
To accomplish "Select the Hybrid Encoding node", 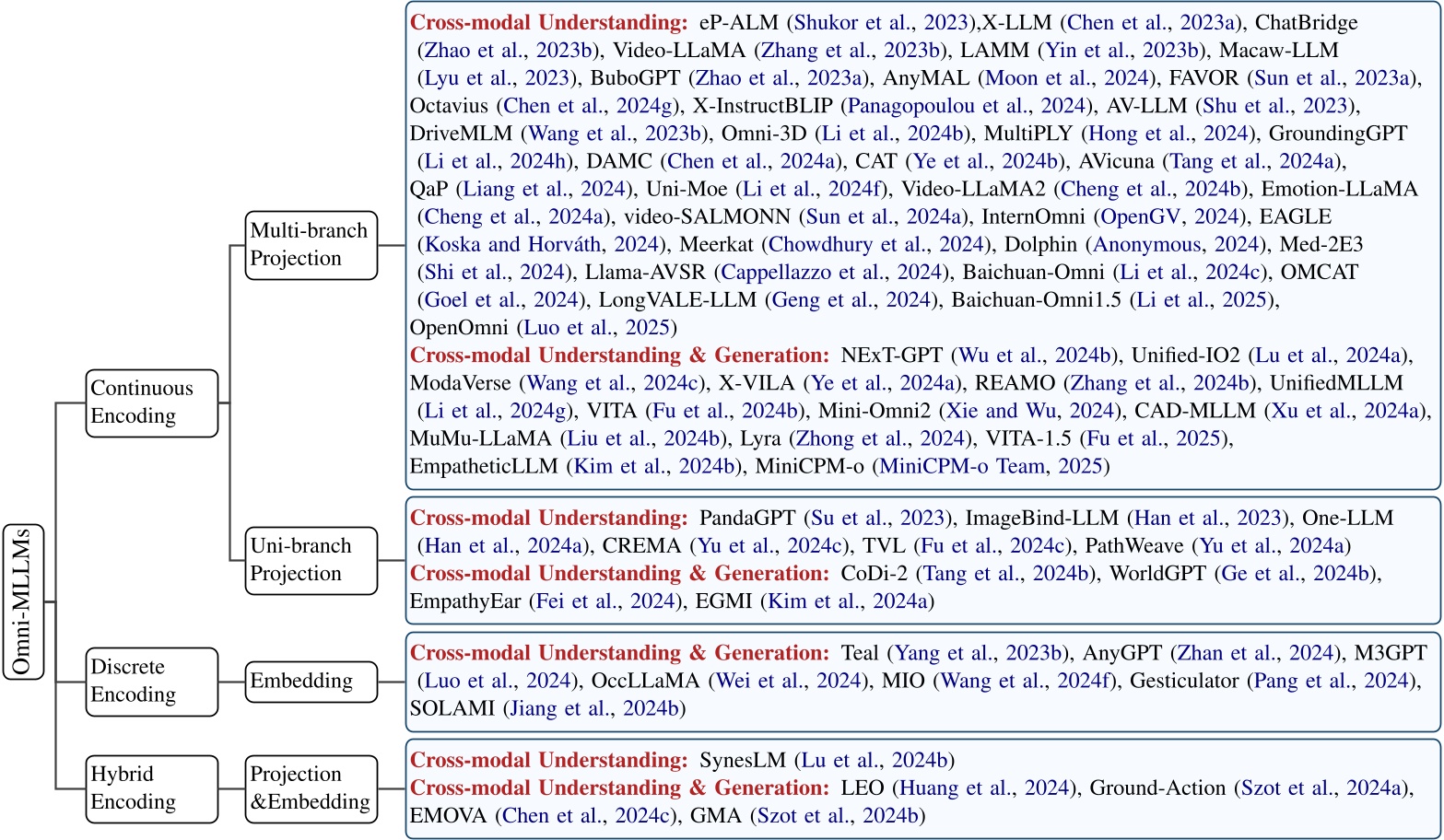I will pyautogui.click(x=151, y=788).
